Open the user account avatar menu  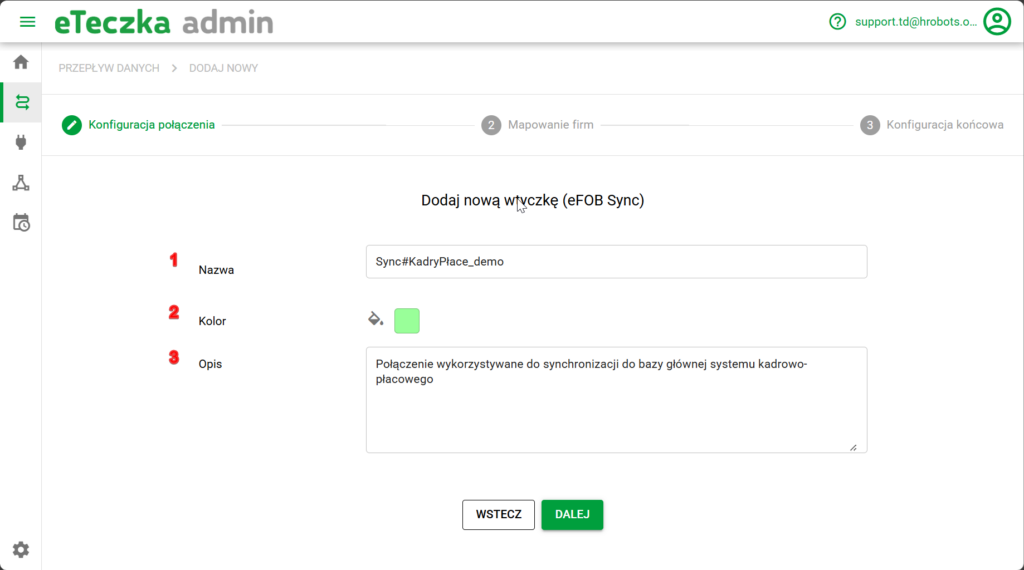(996, 22)
